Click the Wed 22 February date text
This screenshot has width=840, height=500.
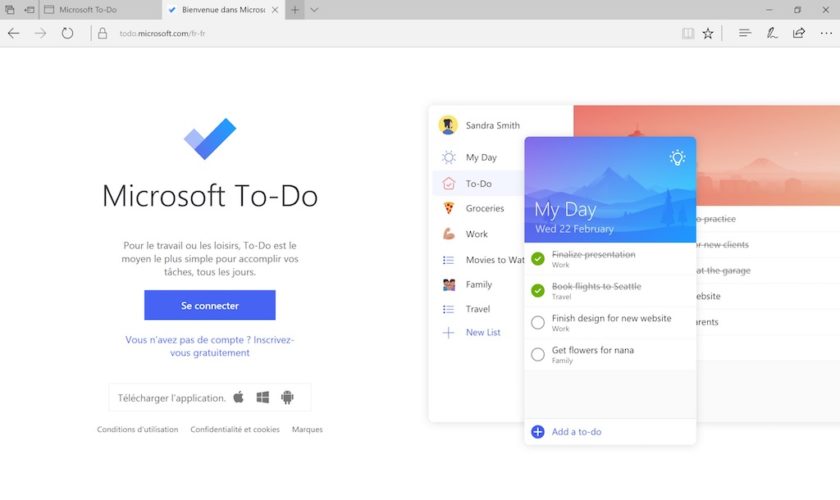coord(574,229)
